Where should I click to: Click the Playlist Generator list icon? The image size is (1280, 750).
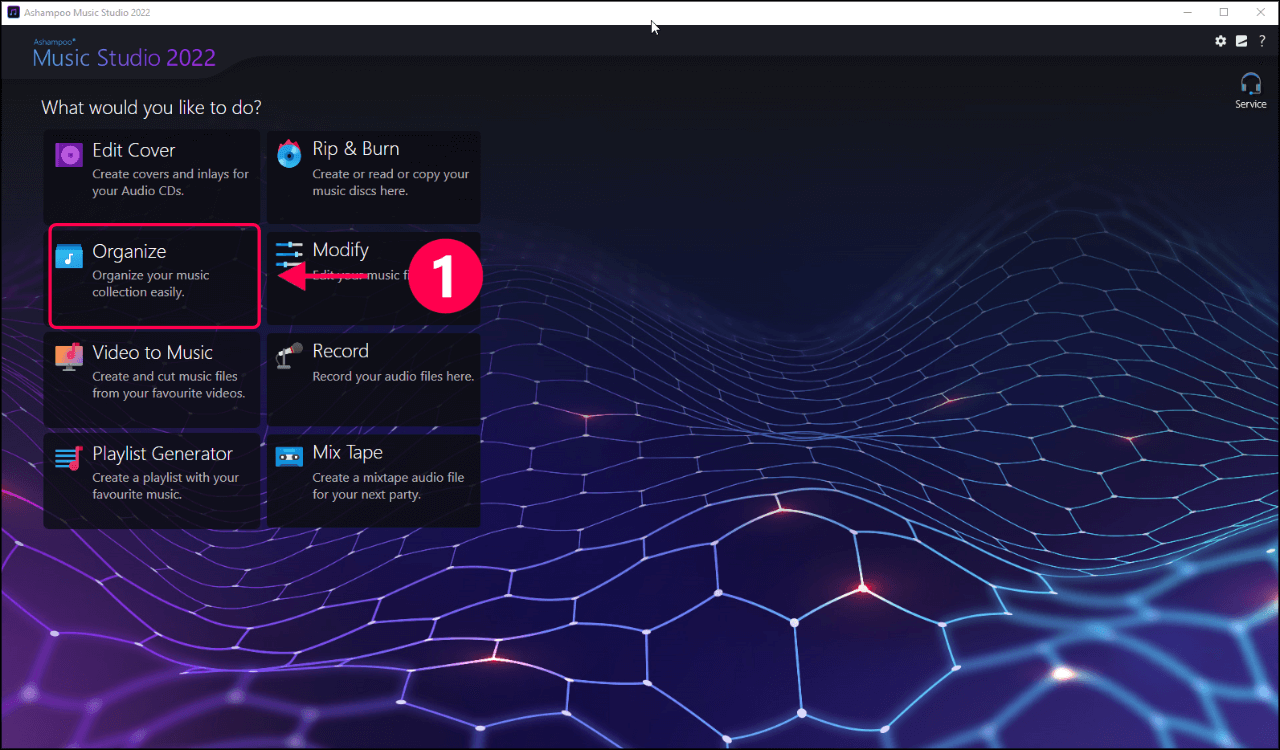pos(69,458)
